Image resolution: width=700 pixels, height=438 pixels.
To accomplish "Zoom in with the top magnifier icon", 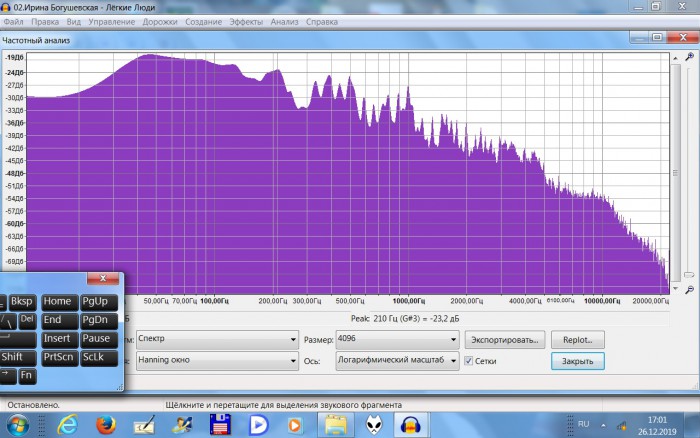I will [690, 57].
